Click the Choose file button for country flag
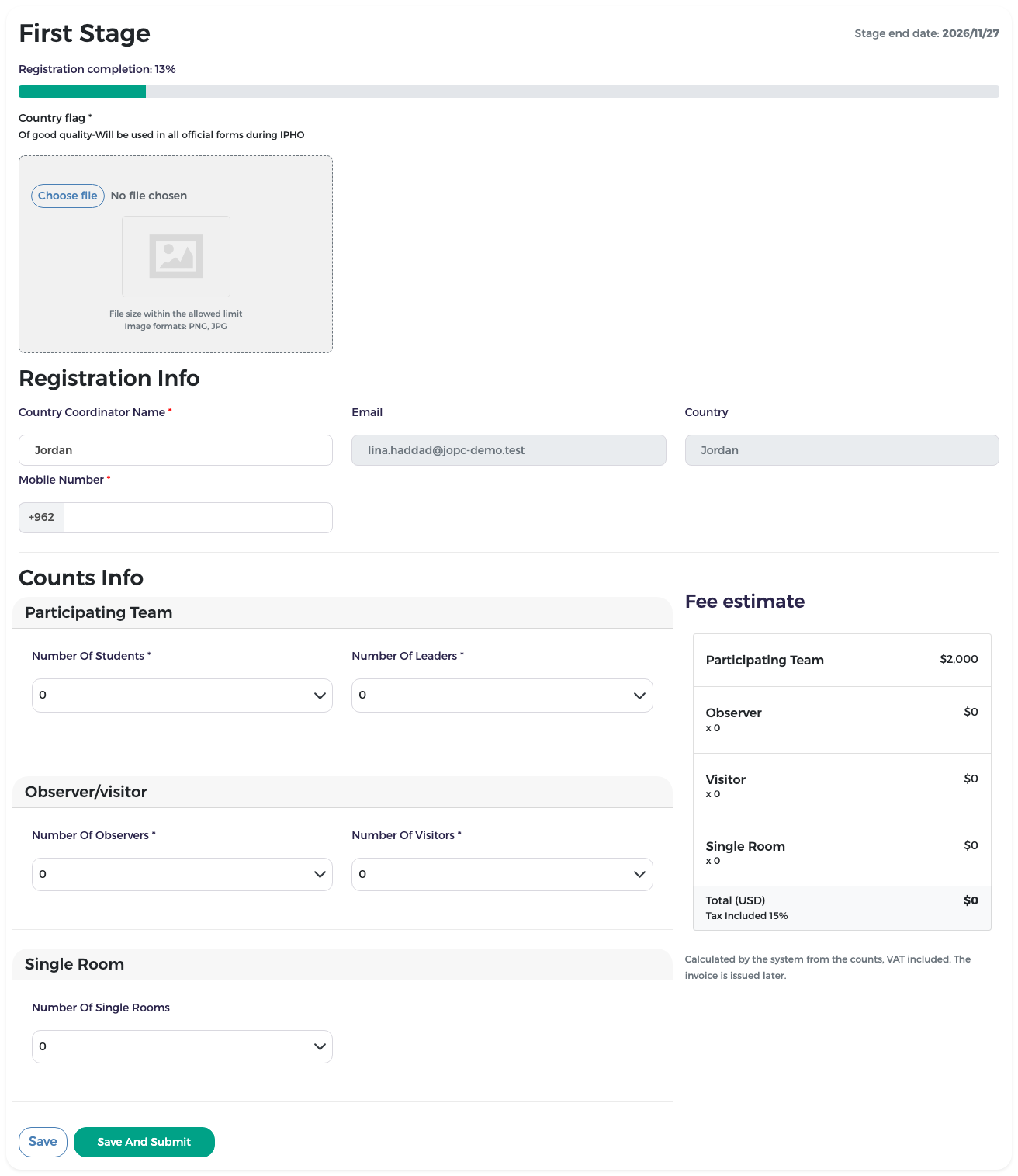 click(x=68, y=196)
